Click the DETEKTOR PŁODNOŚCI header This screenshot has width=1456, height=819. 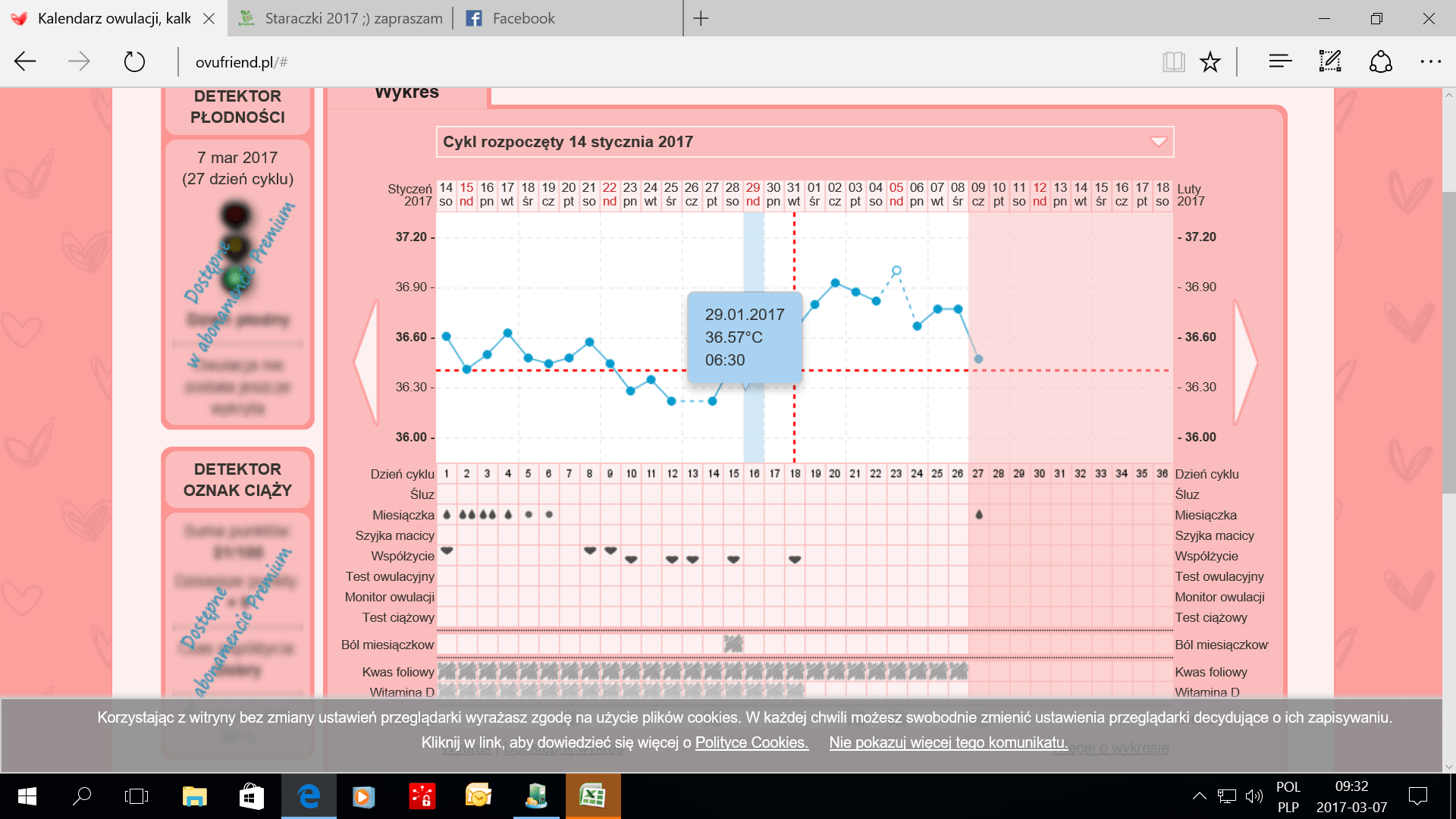point(237,107)
